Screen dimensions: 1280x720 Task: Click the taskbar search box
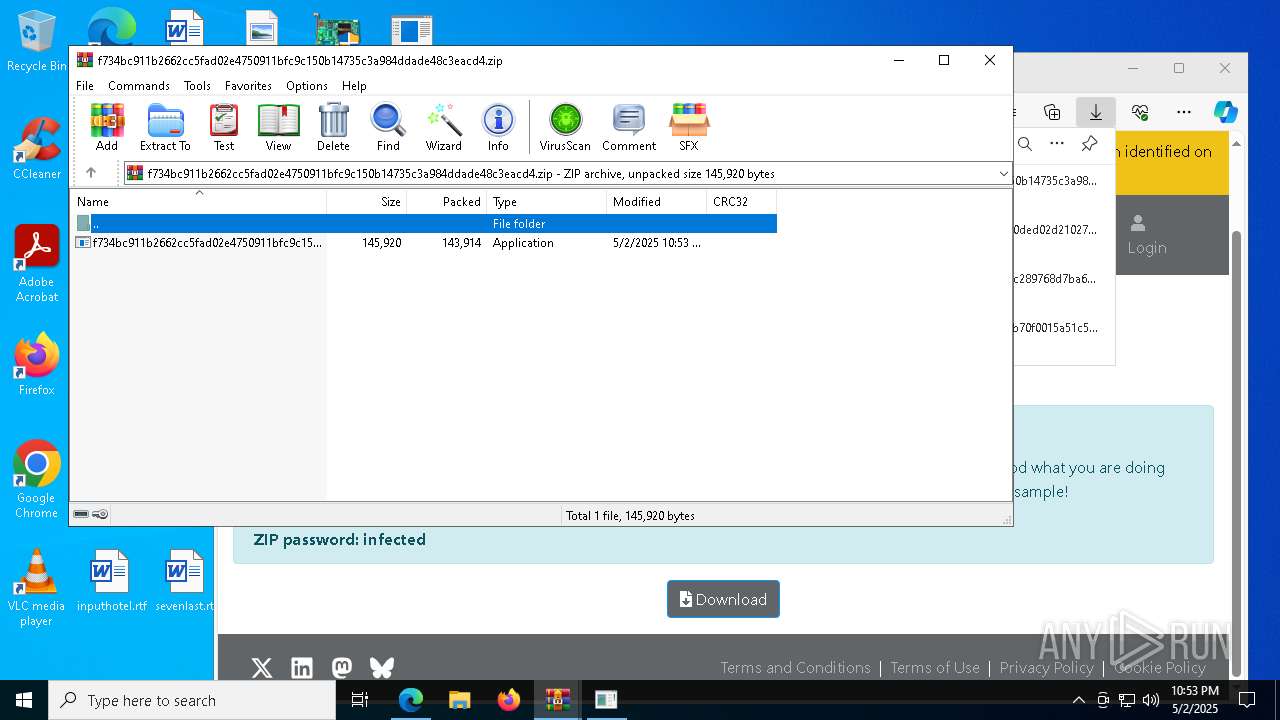(x=192, y=700)
